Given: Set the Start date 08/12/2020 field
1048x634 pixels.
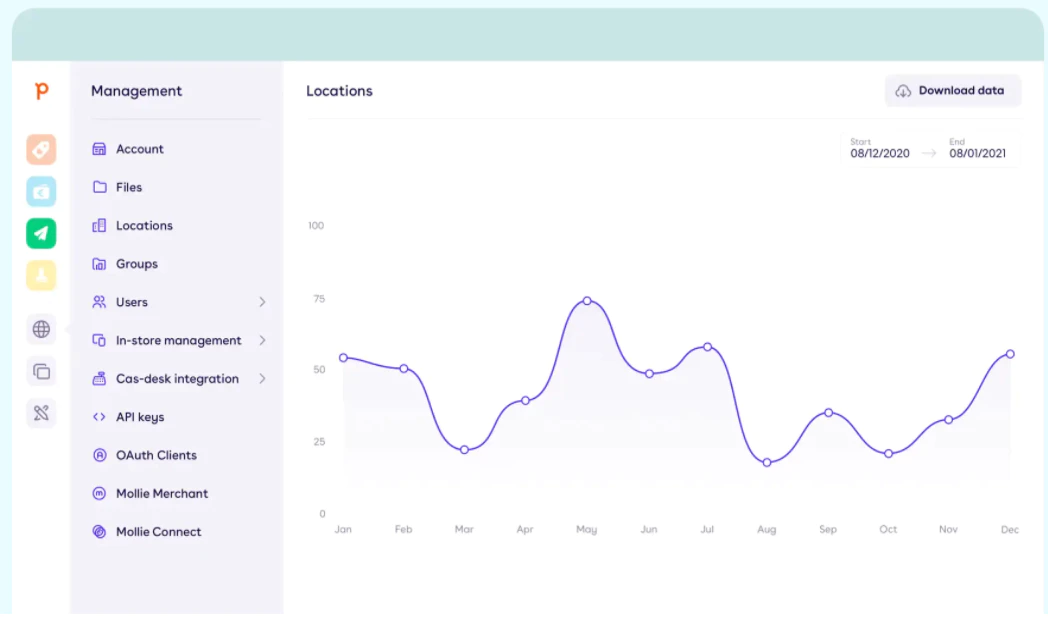Looking at the screenshot, I should (880, 148).
